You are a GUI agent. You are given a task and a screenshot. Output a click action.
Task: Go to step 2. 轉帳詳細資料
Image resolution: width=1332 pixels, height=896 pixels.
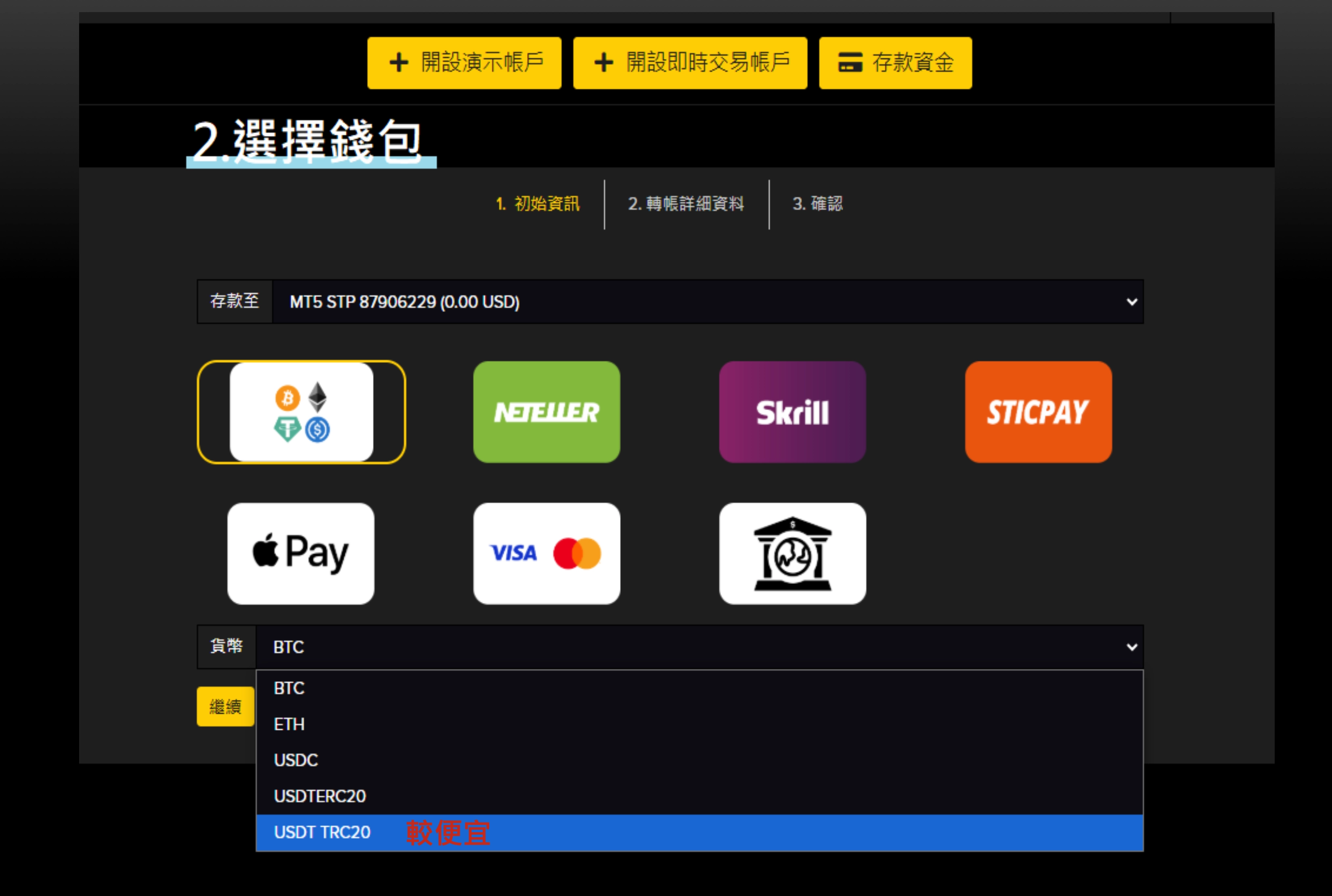686,203
